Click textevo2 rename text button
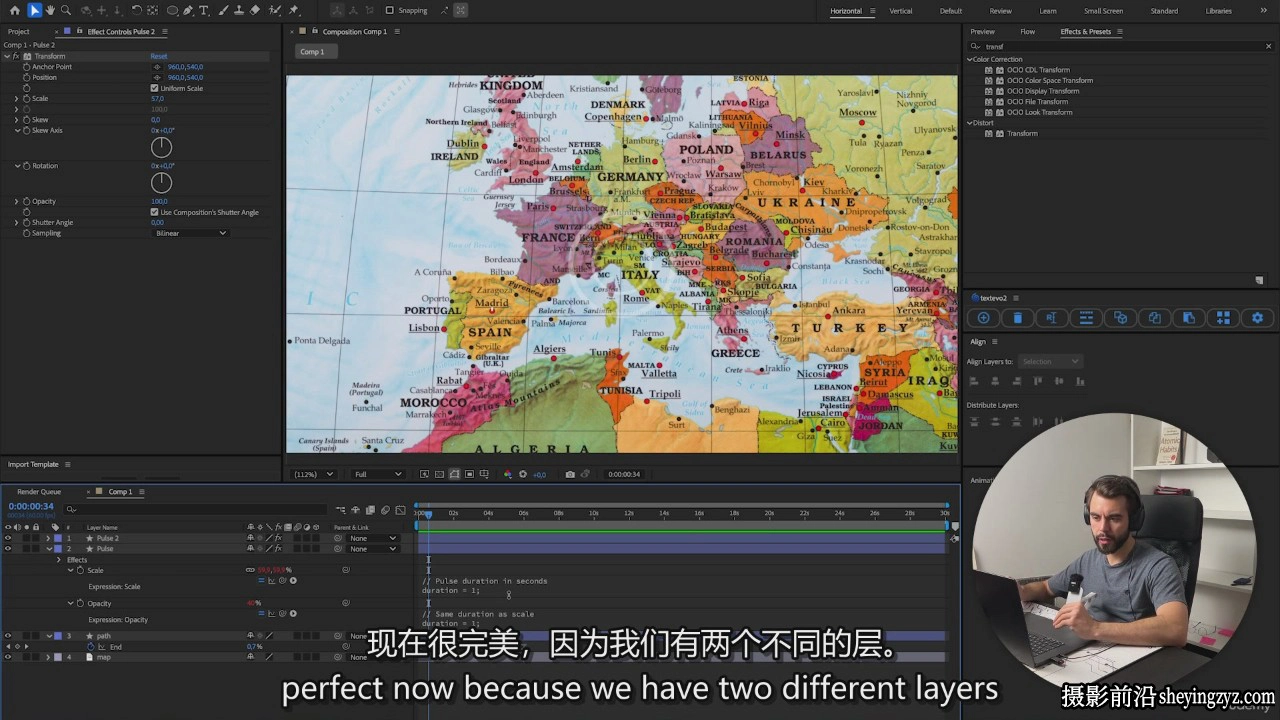The image size is (1280, 720). (x=1051, y=318)
